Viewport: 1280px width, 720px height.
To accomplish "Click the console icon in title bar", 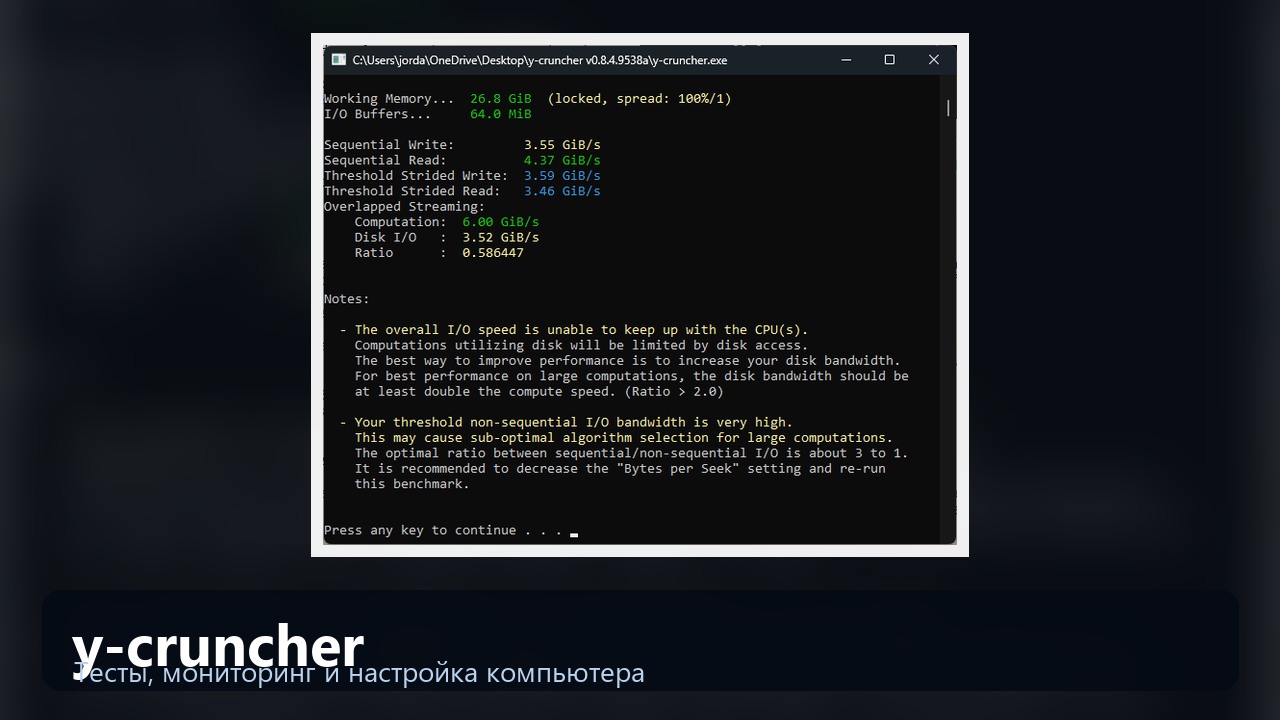I will 339,60.
